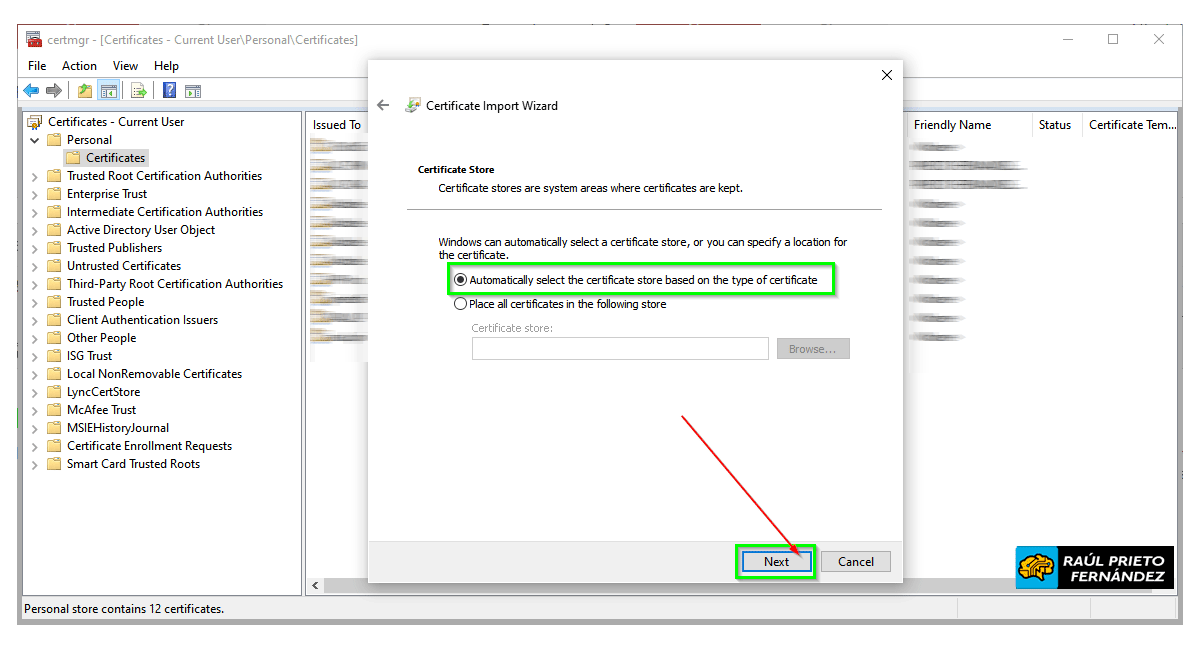Select the McAfee Trust folder icon

point(54,410)
